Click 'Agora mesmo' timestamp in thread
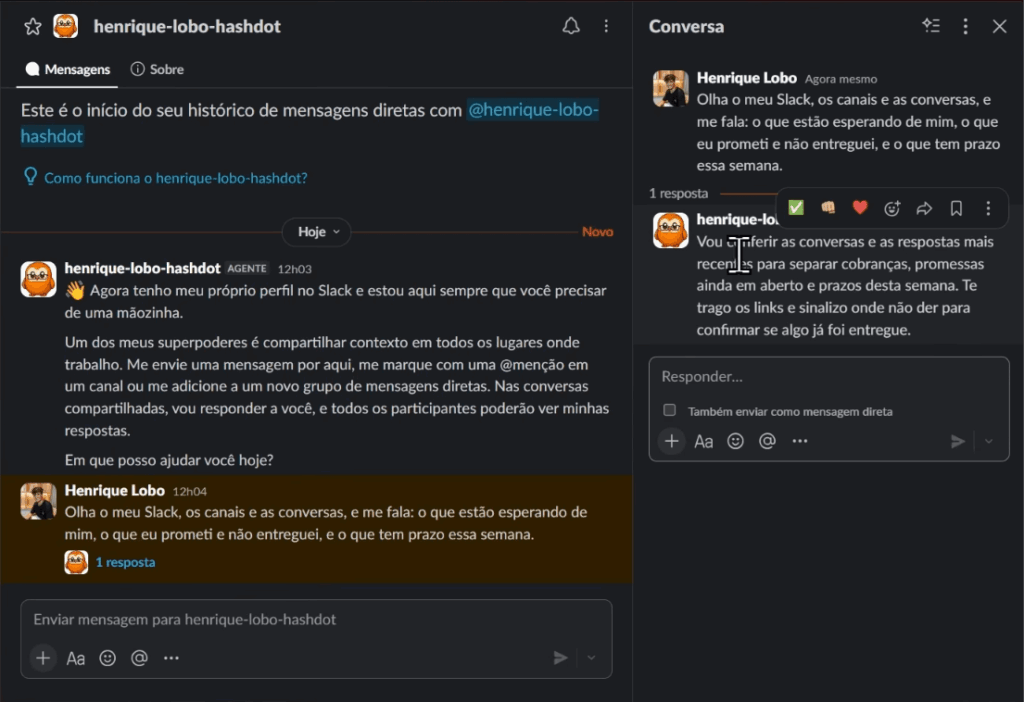 click(840, 79)
